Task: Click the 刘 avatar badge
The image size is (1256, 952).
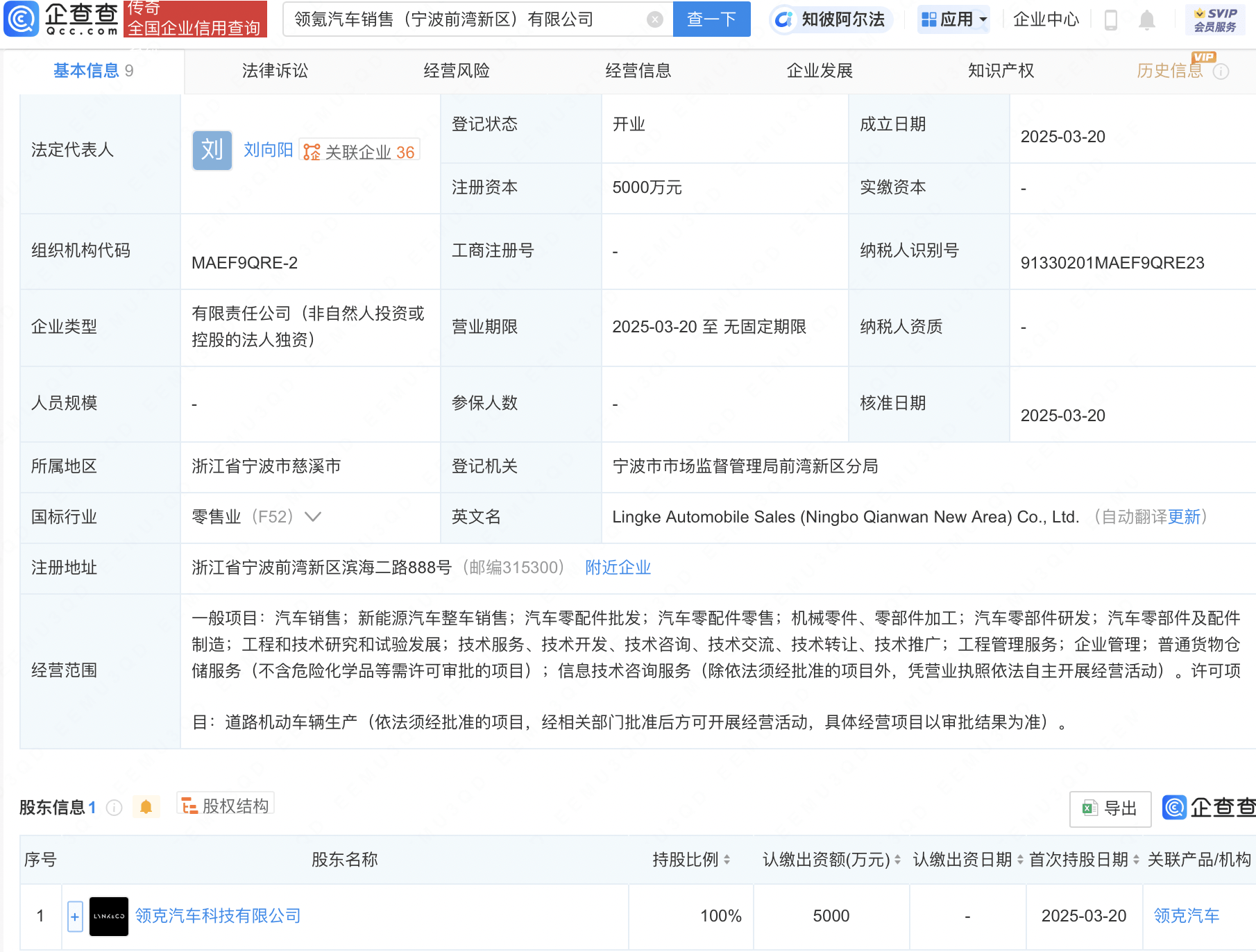Action: [x=212, y=150]
